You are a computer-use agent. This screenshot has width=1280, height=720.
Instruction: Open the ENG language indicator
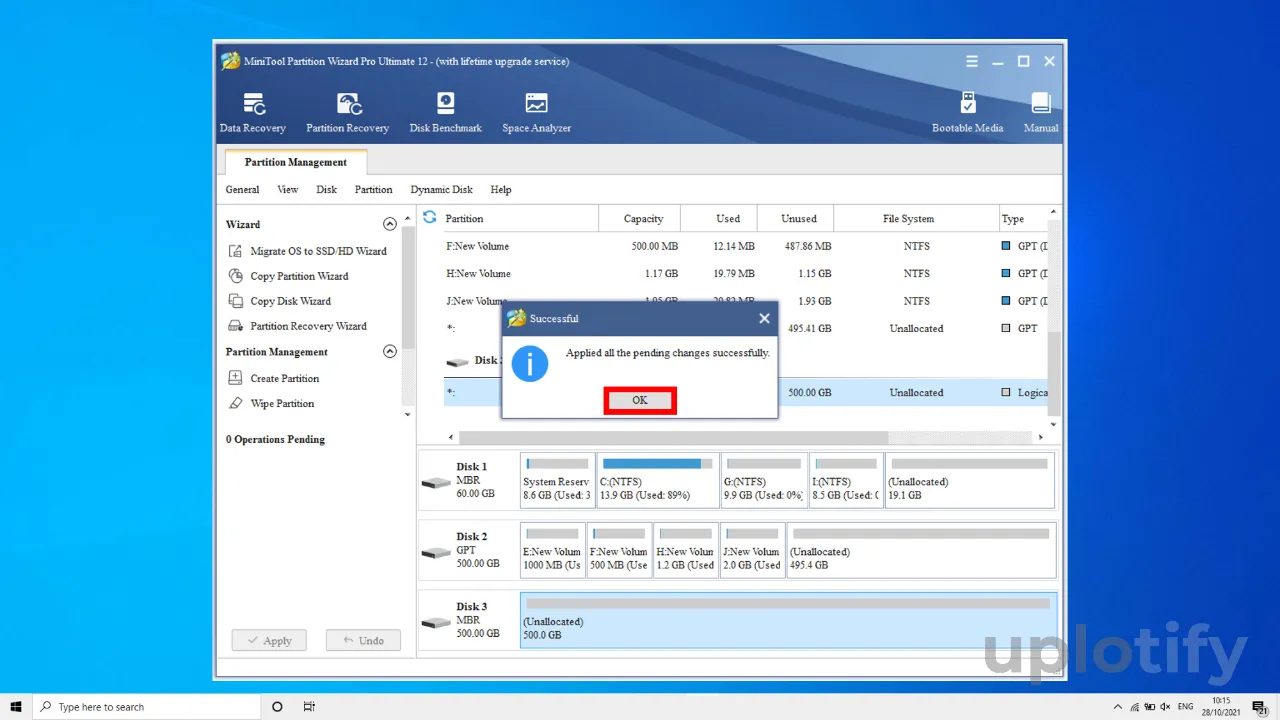click(1184, 706)
